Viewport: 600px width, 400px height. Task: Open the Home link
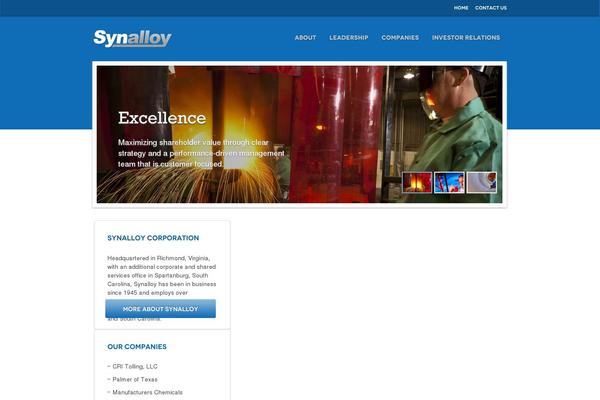(x=461, y=8)
